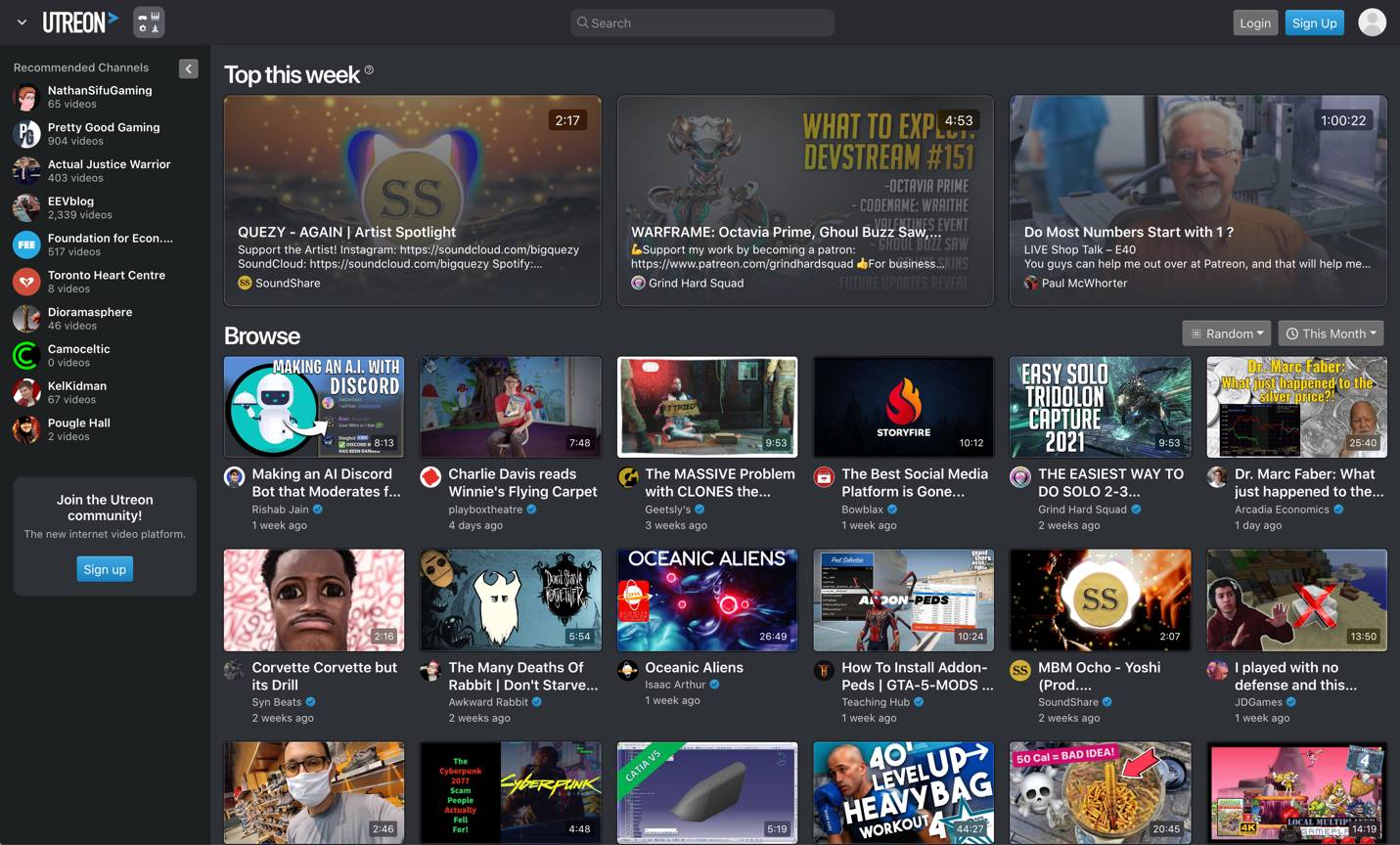The height and width of the screenshot is (845, 1400).
Task: Open Do Most Numbers Start with 1 video
Action: (x=1198, y=200)
